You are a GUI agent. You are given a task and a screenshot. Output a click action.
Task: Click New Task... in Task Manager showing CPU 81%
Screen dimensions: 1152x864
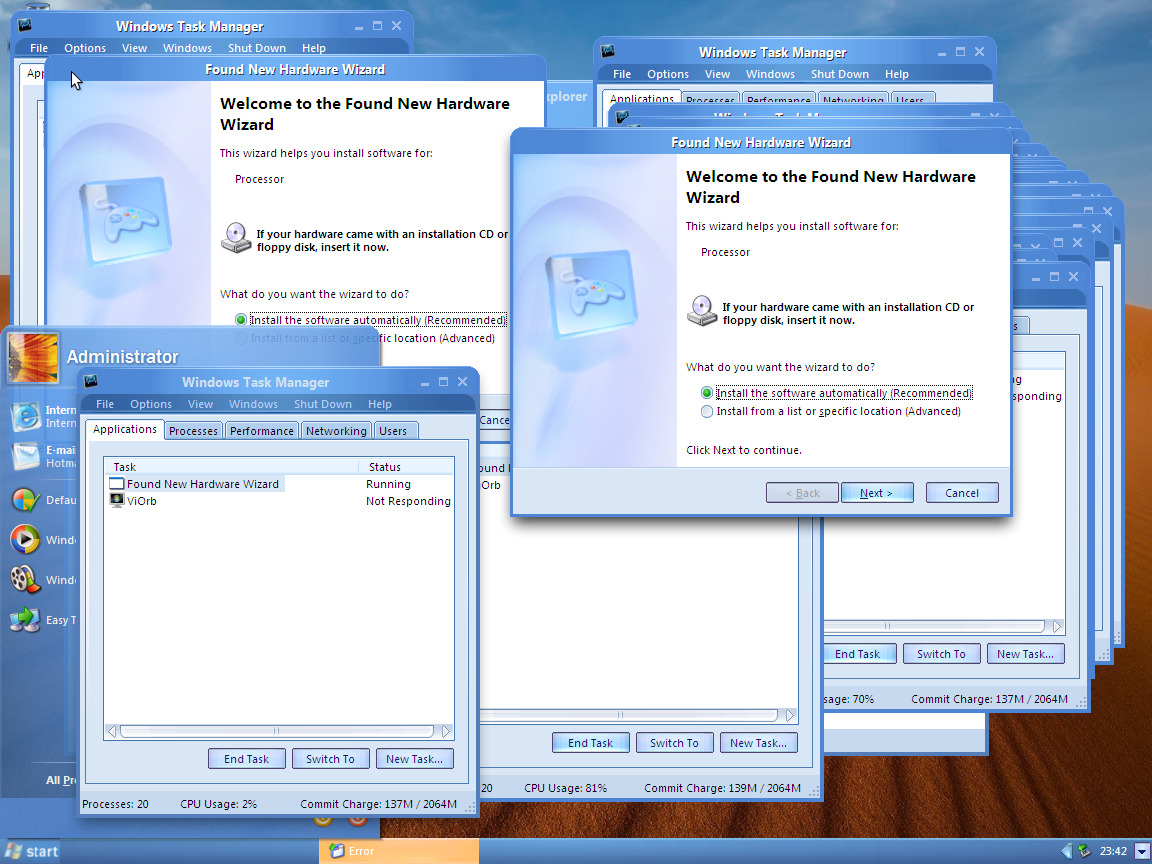758,743
